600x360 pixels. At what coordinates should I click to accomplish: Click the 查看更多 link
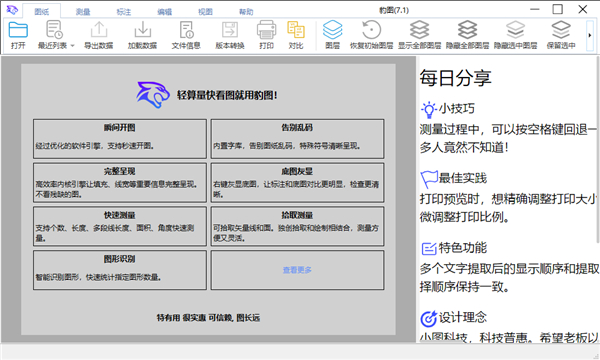pyautogui.click(x=297, y=270)
